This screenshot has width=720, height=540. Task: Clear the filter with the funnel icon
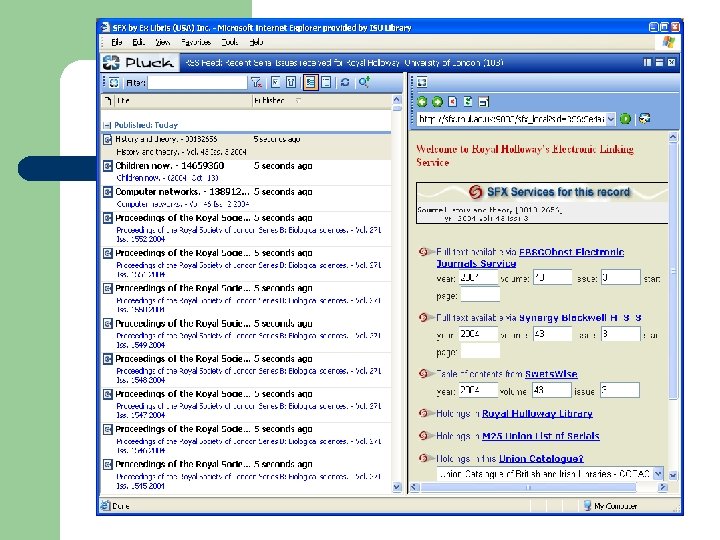tap(256, 83)
